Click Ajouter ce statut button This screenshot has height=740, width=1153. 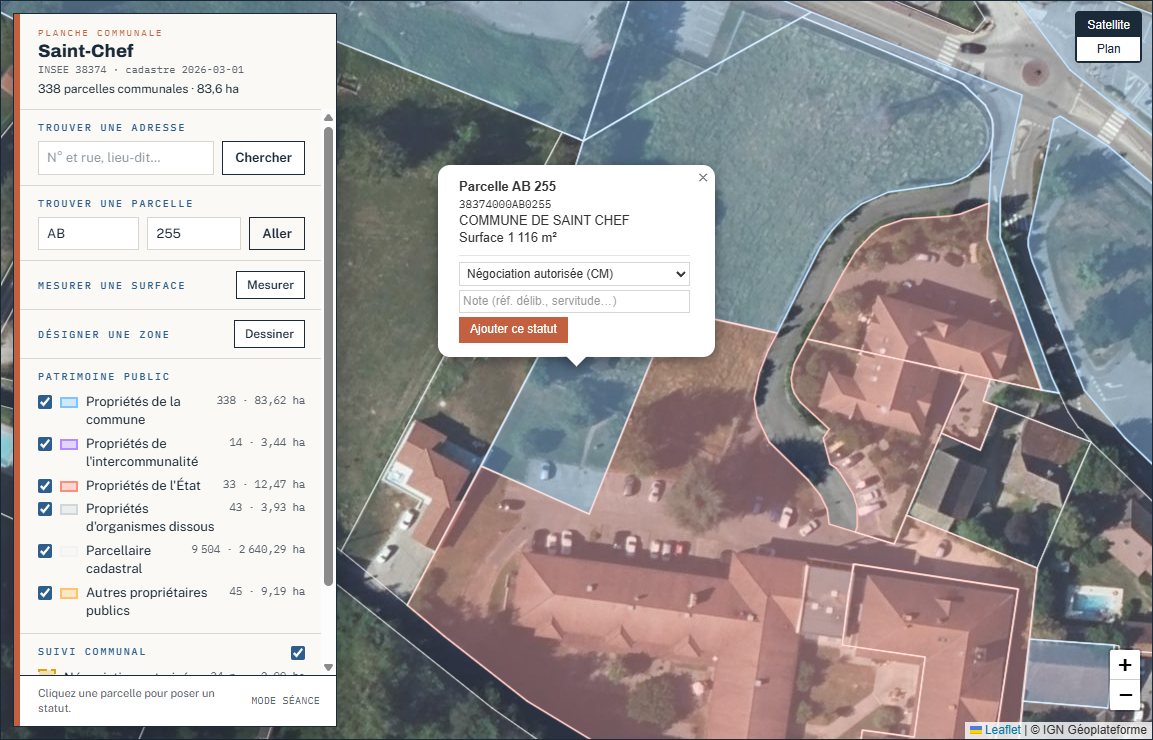point(513,329)
